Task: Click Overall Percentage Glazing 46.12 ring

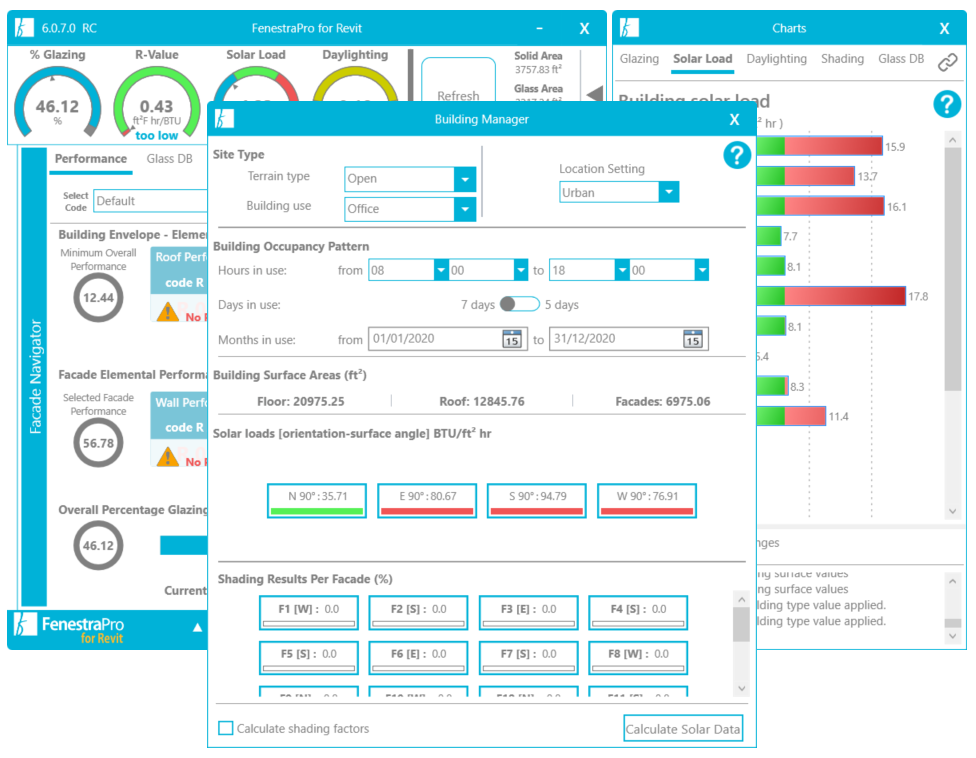Action: 98,545
